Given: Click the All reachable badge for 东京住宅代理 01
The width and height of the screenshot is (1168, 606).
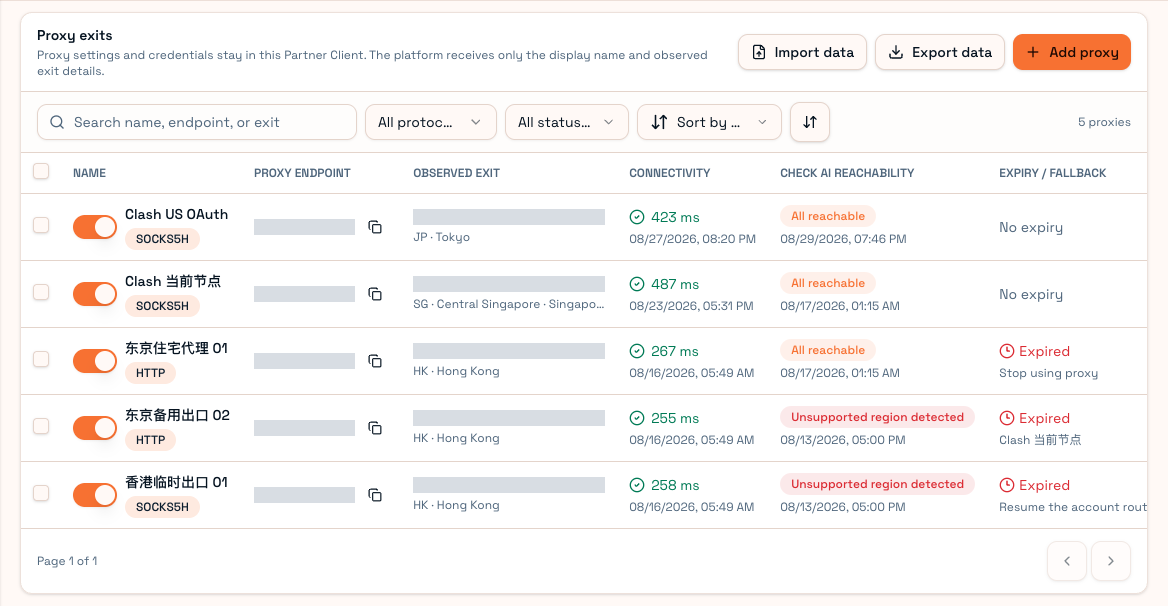Looking at the screenshot, I should coord(828,350).
